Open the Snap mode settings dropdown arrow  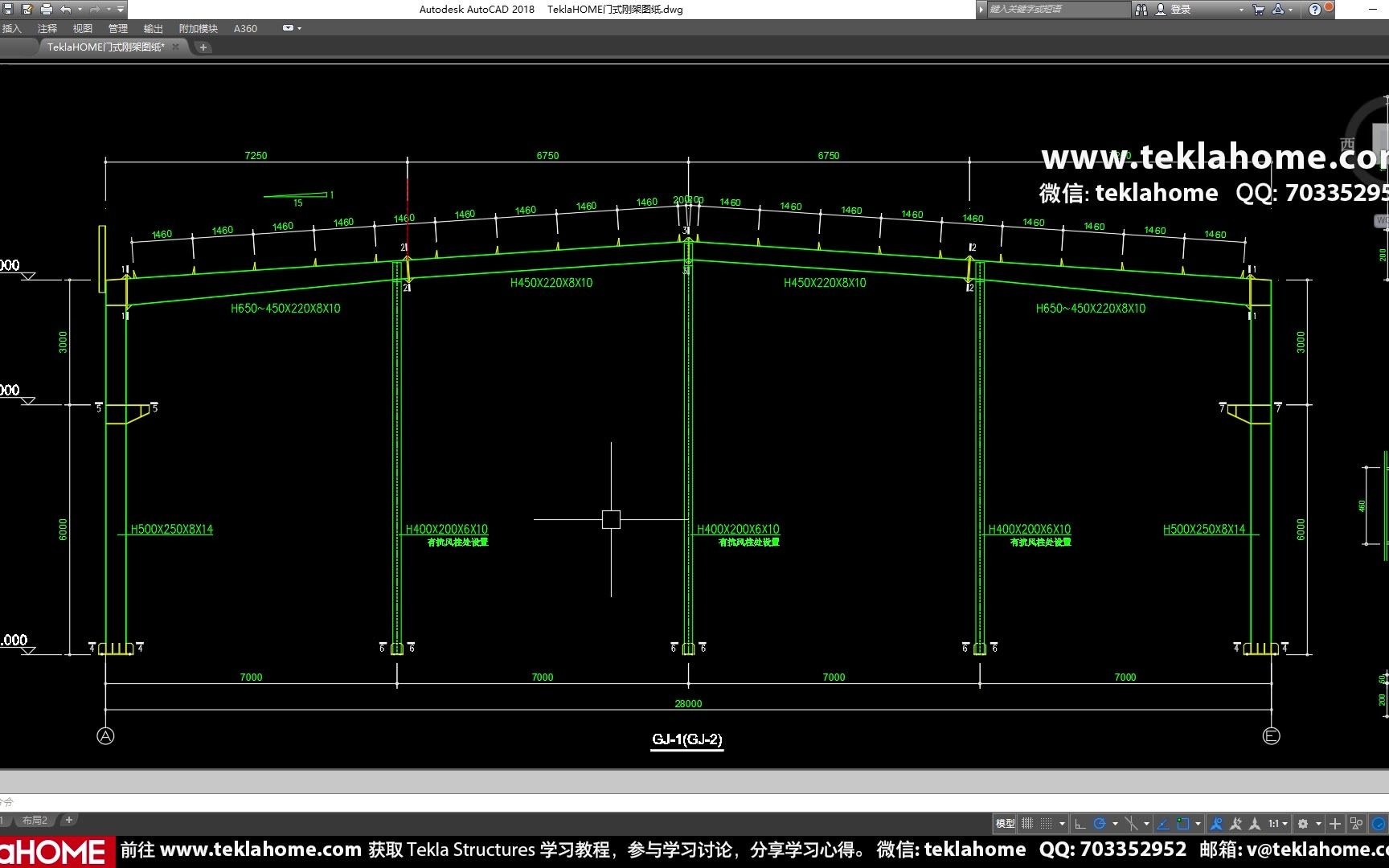(1062, 824)
